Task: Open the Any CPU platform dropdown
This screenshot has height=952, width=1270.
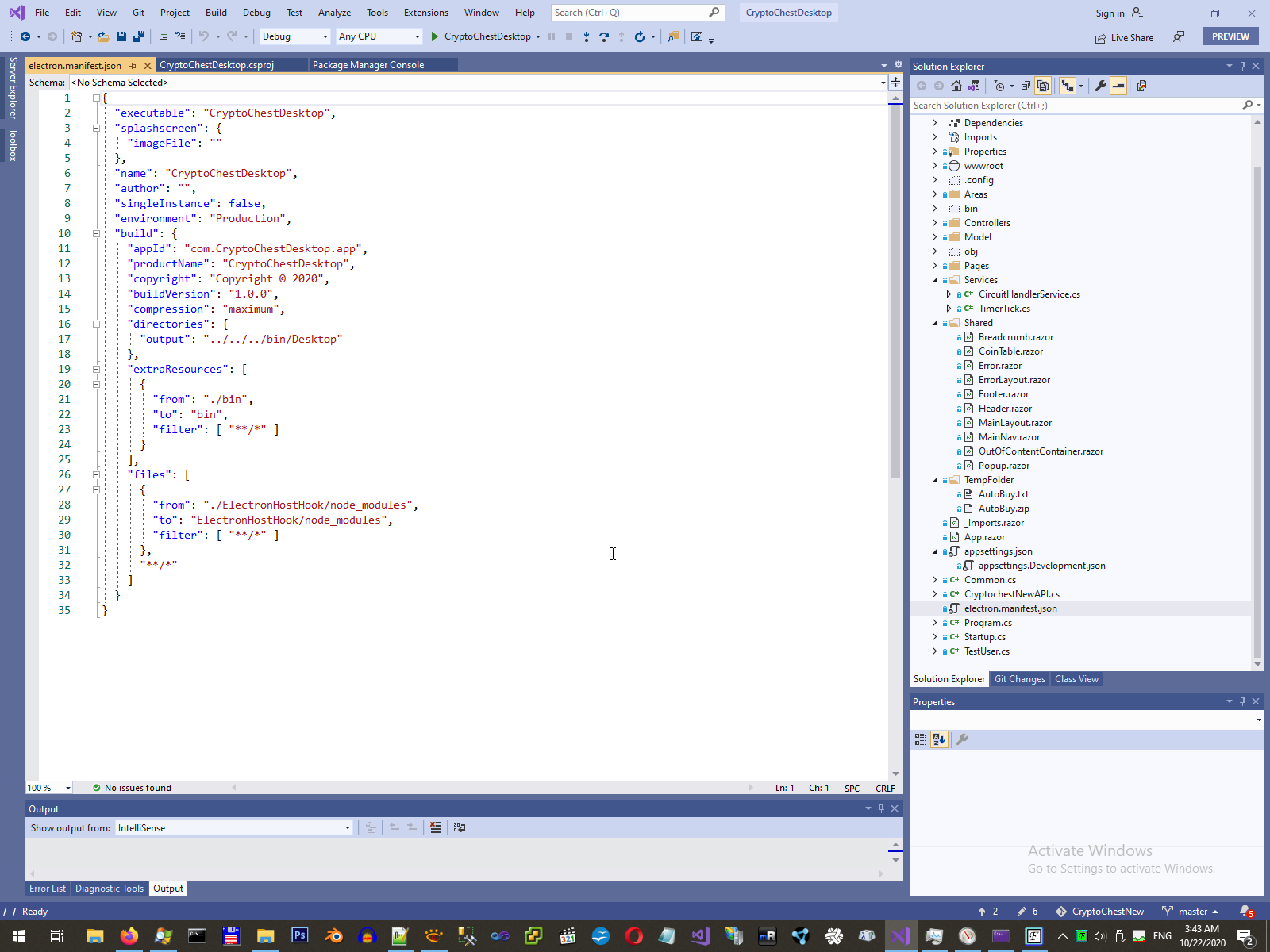Action: (379, 36)
